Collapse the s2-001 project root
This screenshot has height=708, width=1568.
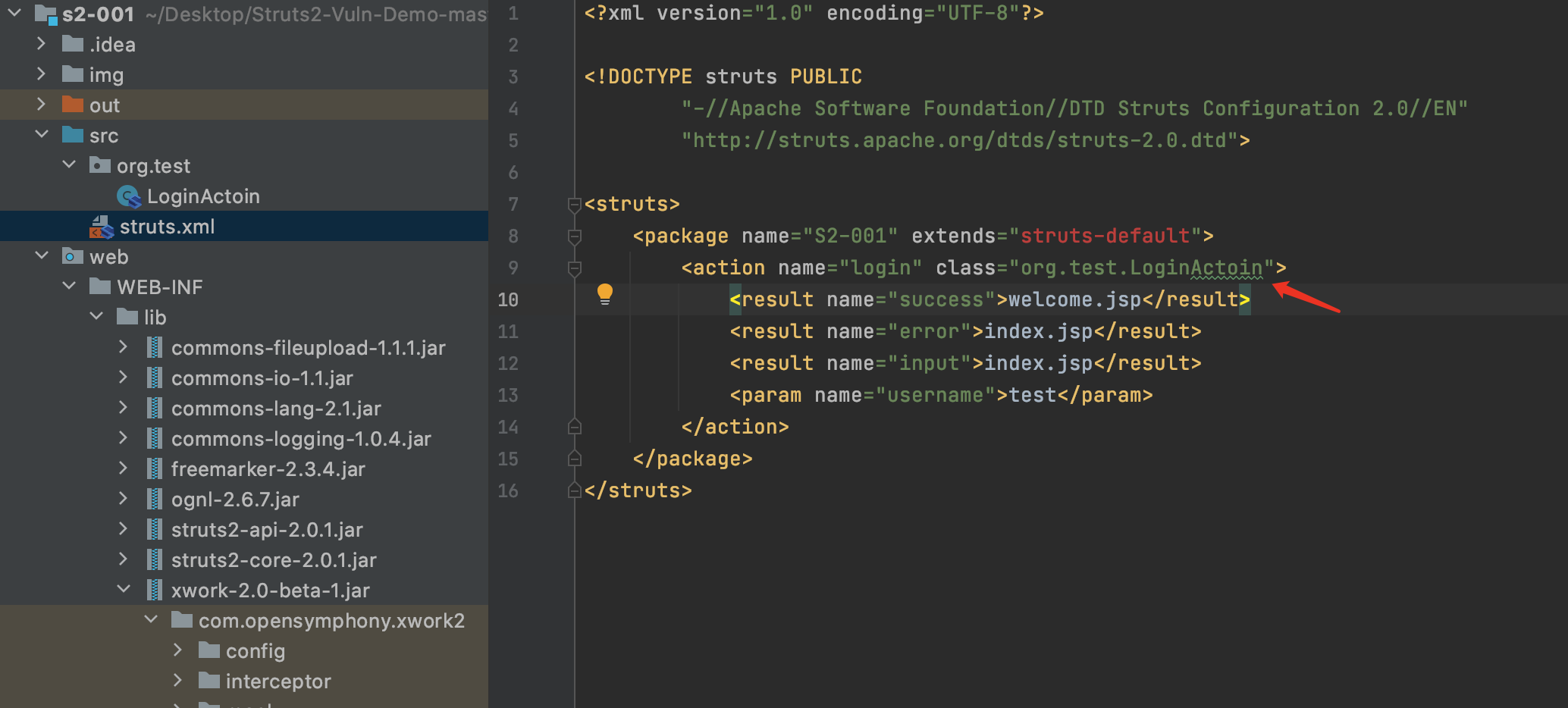[x=14, y=13]
